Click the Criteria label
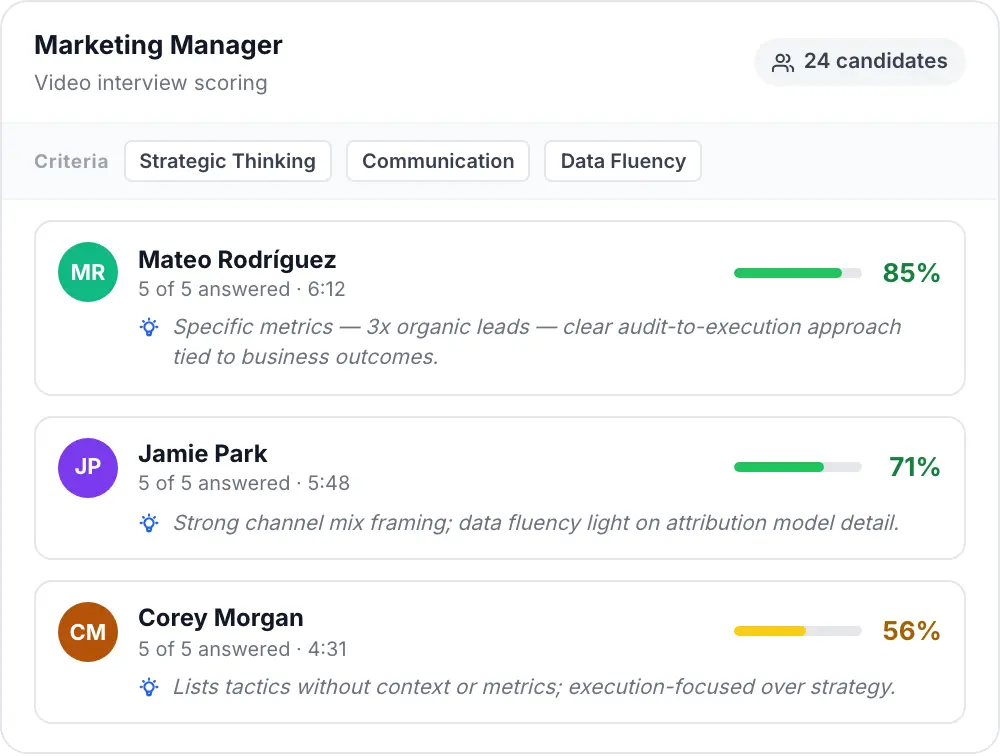The image size is (1000, 756). 71,161
